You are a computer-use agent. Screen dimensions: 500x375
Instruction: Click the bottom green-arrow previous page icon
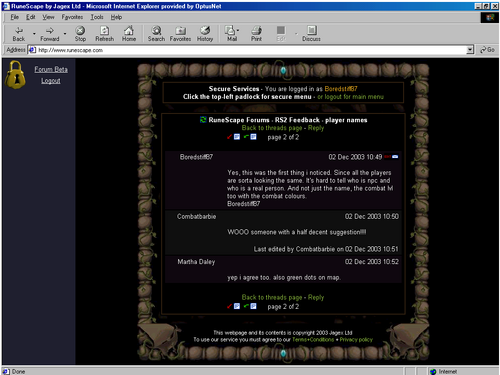[250, 306]
